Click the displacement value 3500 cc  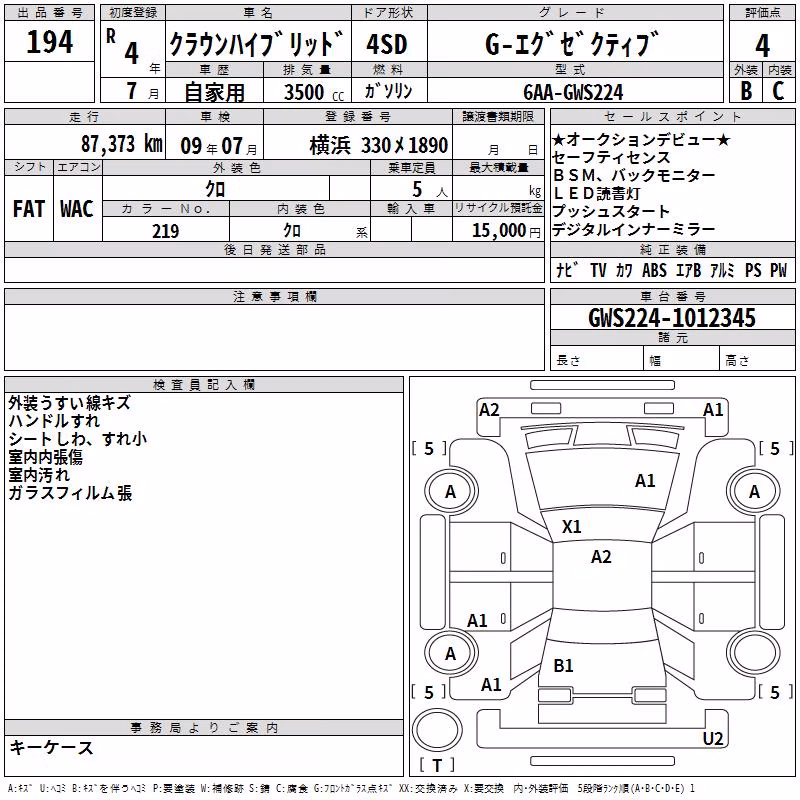click(x=314, y=92)
